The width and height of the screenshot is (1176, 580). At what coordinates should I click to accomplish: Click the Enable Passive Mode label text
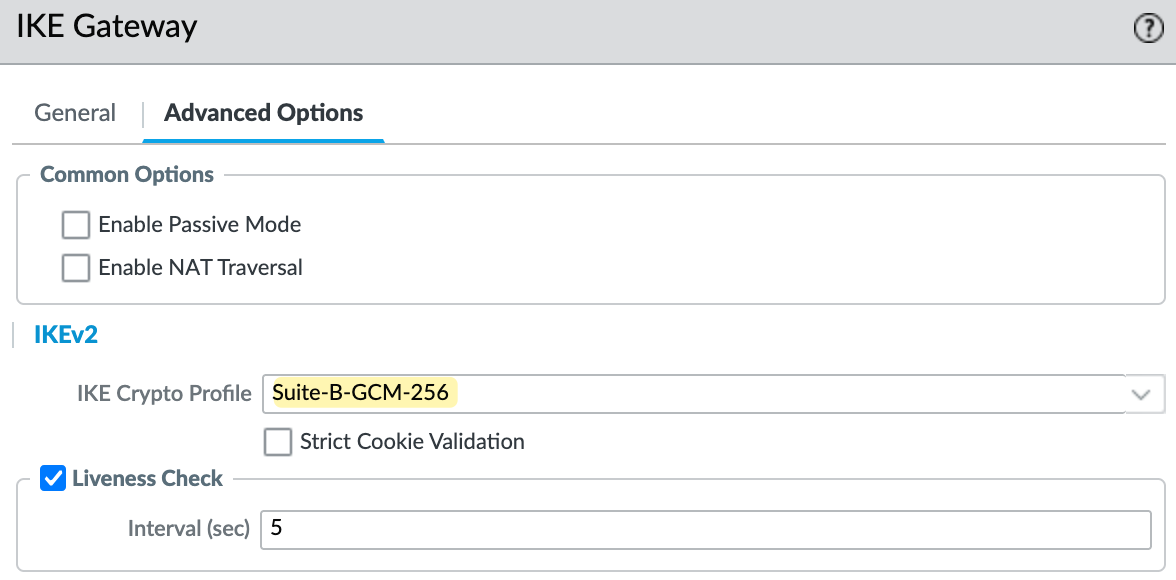(200, 225)
